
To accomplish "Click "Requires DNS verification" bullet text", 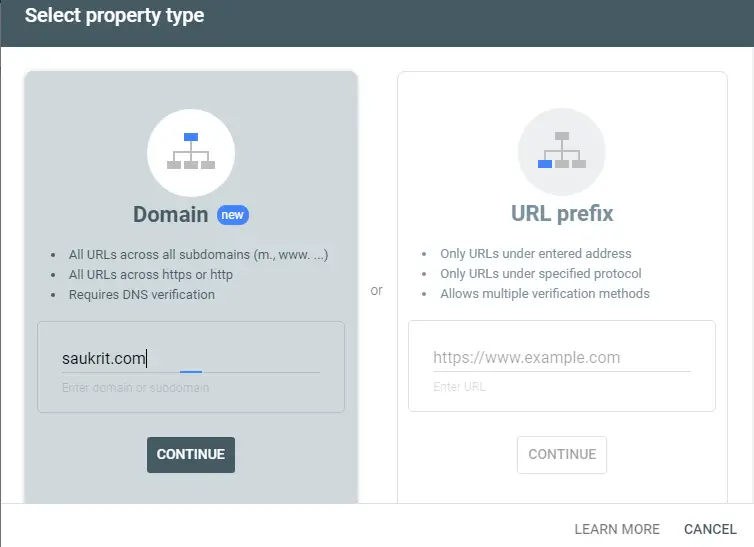I will click(142, 295).
